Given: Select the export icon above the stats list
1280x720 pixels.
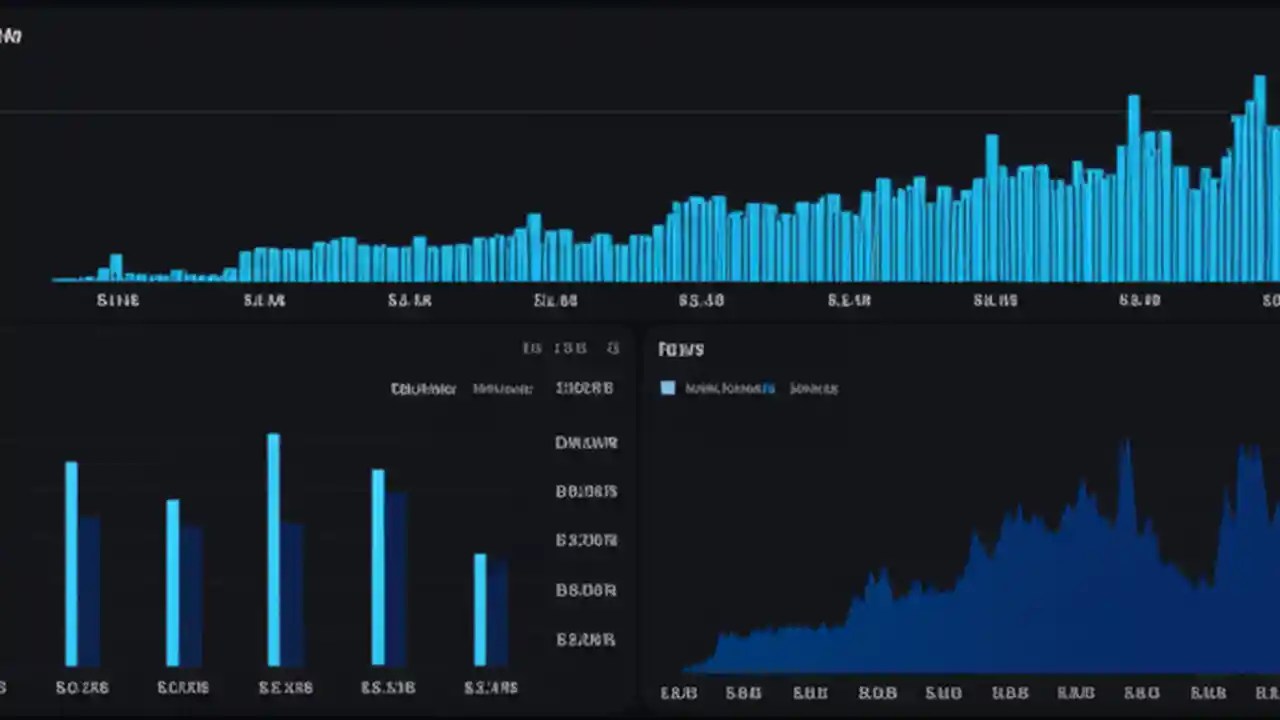Looking at the screenshot, I should 613,348.
